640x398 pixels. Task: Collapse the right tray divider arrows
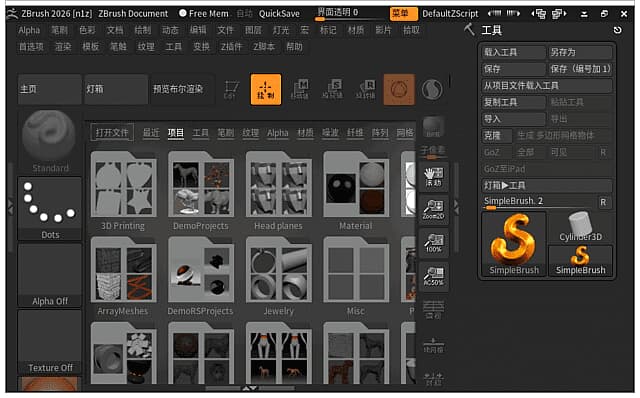456,207
